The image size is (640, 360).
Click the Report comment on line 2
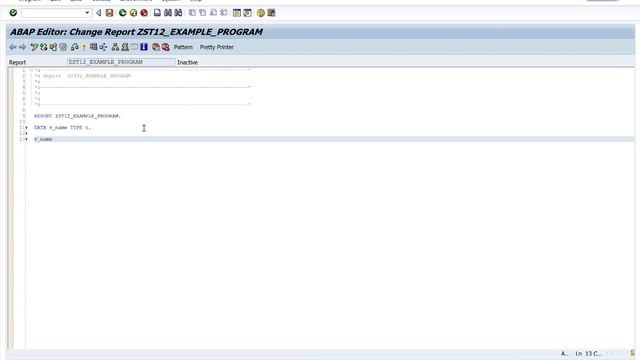pos(83,76)
